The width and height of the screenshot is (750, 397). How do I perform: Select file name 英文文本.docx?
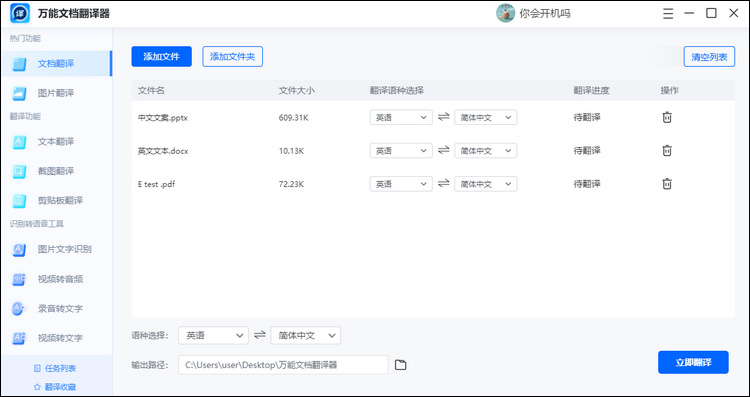tap(163, 151)
